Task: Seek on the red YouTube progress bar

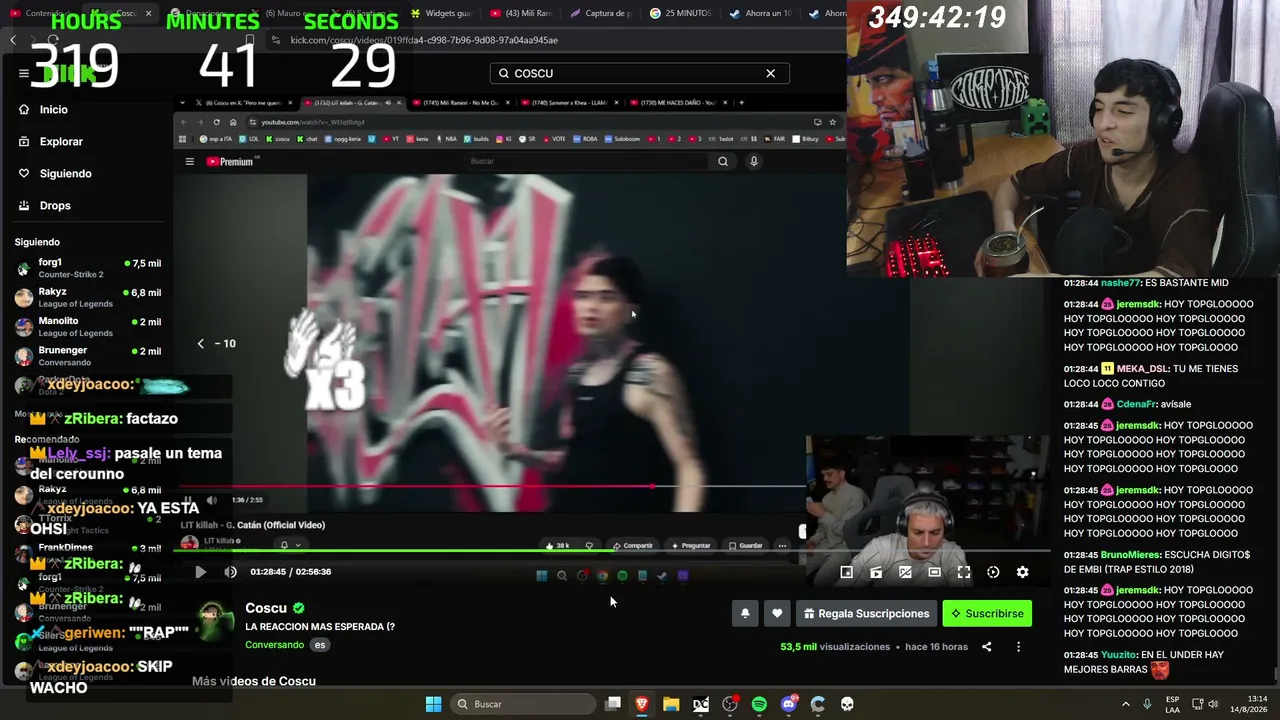Action: click(492, 487)
